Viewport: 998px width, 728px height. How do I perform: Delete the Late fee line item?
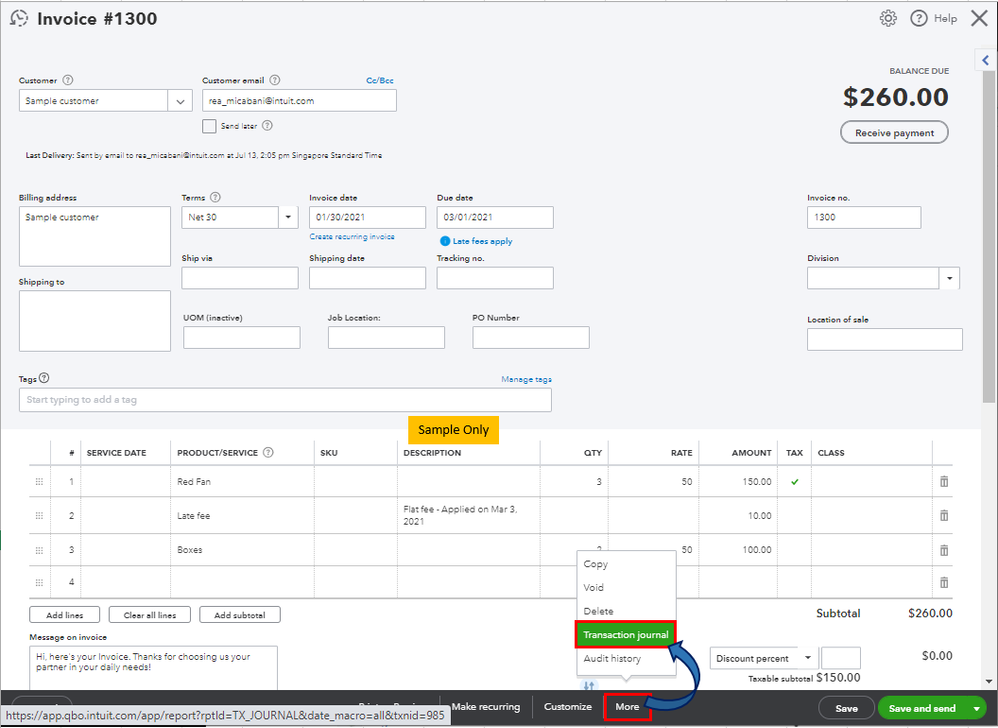pos(944,515)
